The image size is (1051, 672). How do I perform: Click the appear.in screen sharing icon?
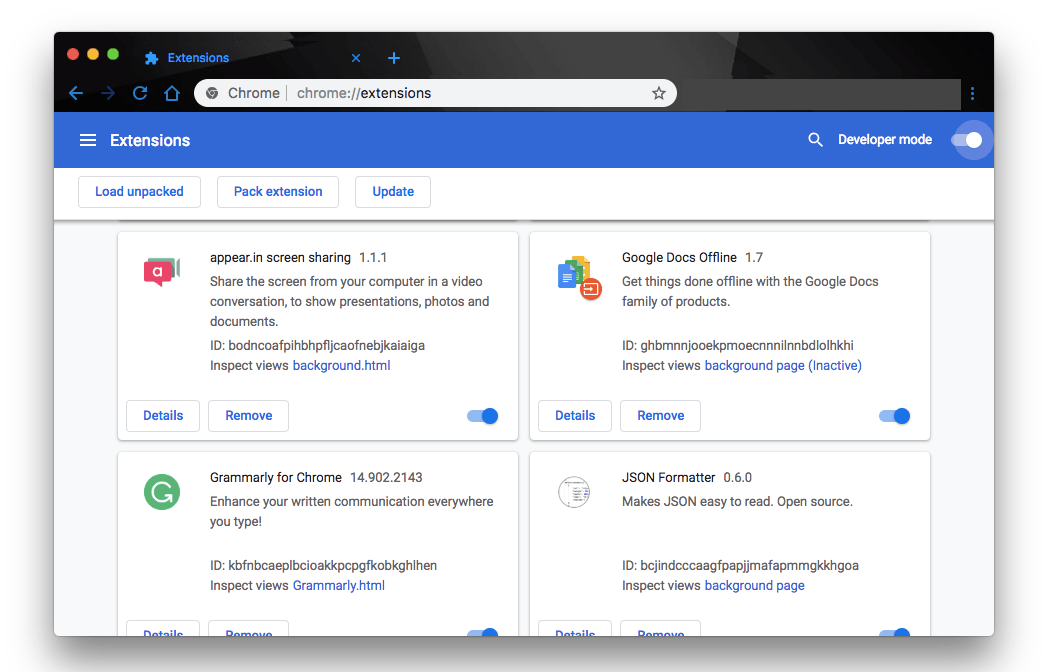click(x=162, y=271)
